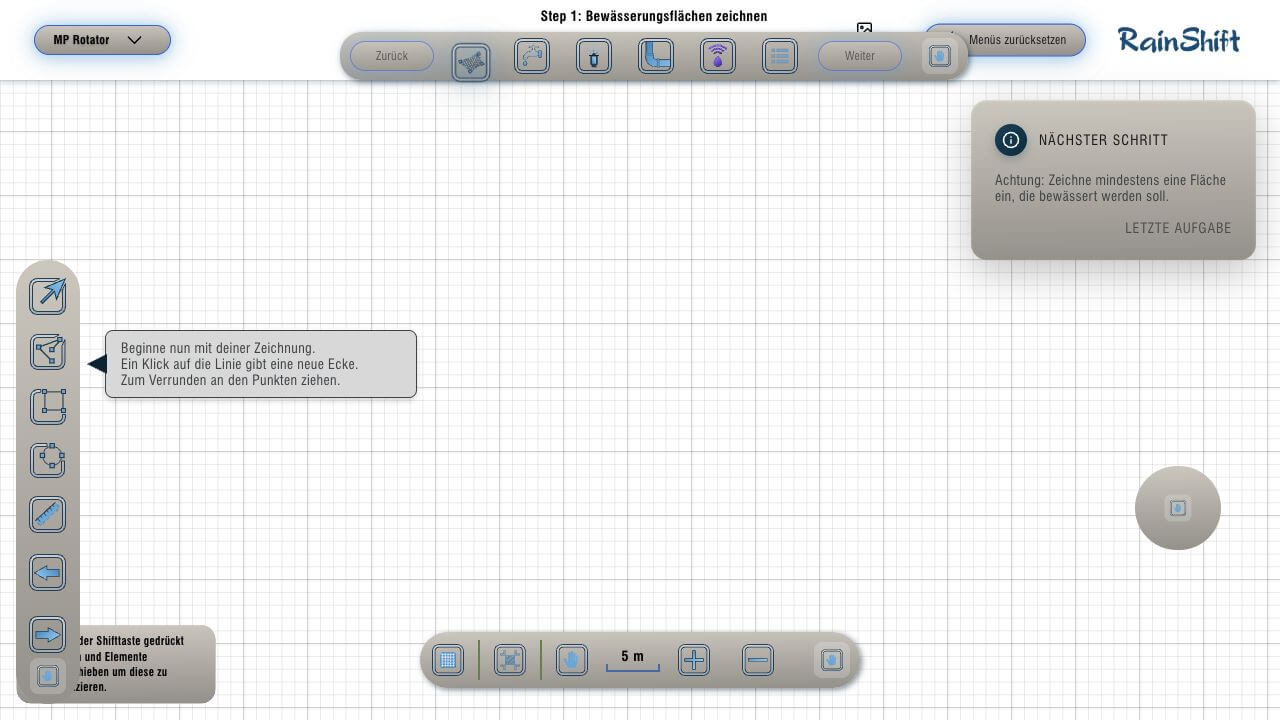Viewport: 1280px width, 720px height.
Task: Click the small image icon near top right
Action: (x=864, y=29)
